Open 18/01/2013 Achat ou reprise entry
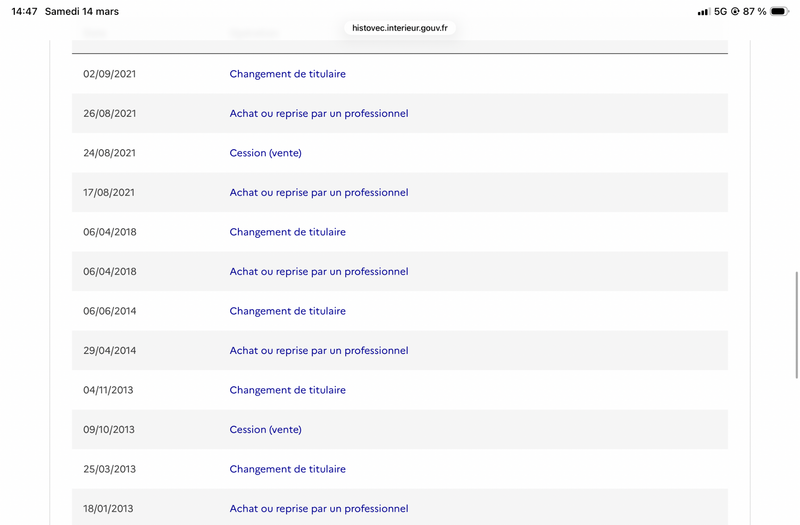 coord(318,508)
